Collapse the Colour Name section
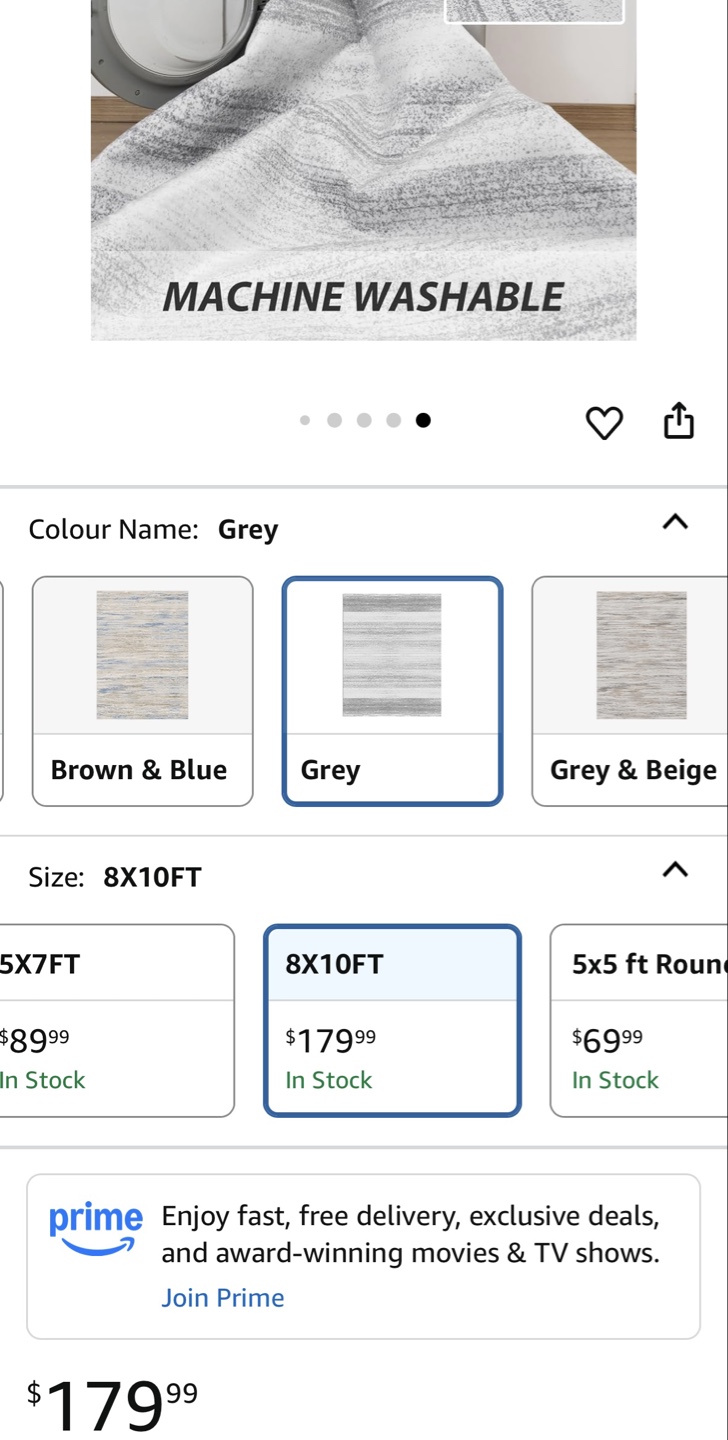 click(x=675, y=522)
